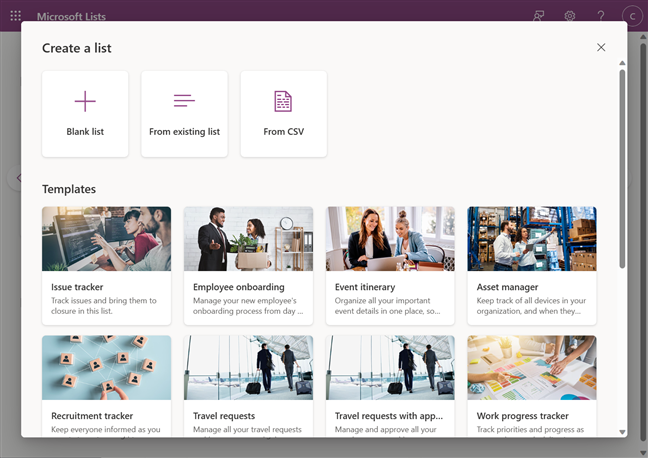Click the scrollbar up arrow
The image size is (648, 458).
(x=622, y=64)
